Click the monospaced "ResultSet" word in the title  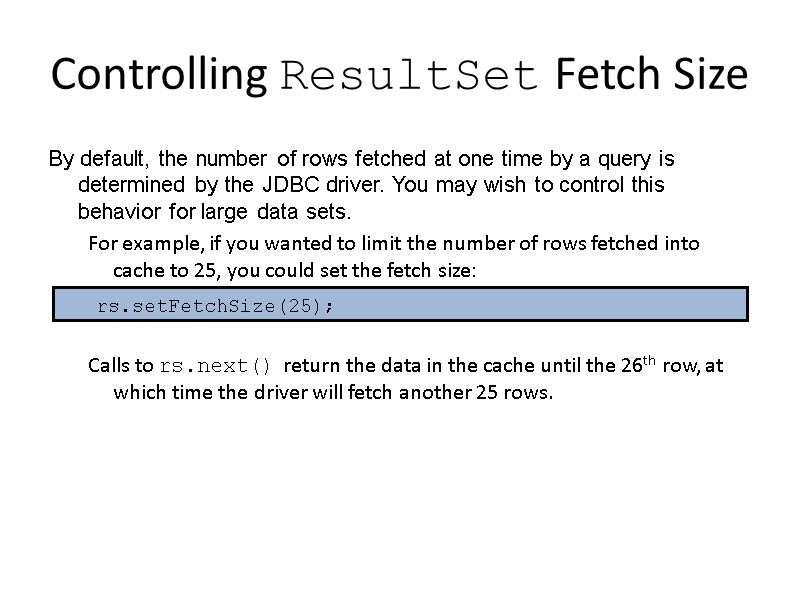coord(412,76)
